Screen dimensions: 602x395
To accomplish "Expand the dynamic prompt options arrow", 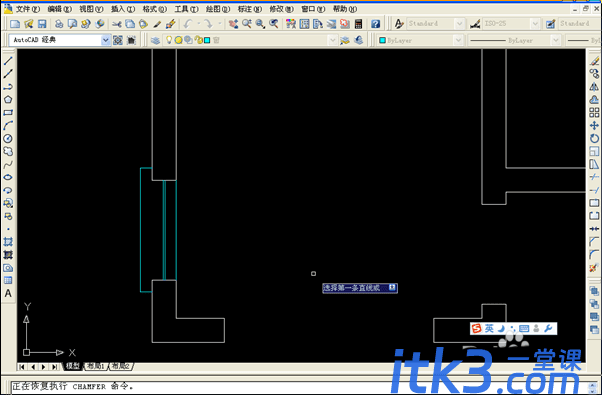I will tap(392, 287).
